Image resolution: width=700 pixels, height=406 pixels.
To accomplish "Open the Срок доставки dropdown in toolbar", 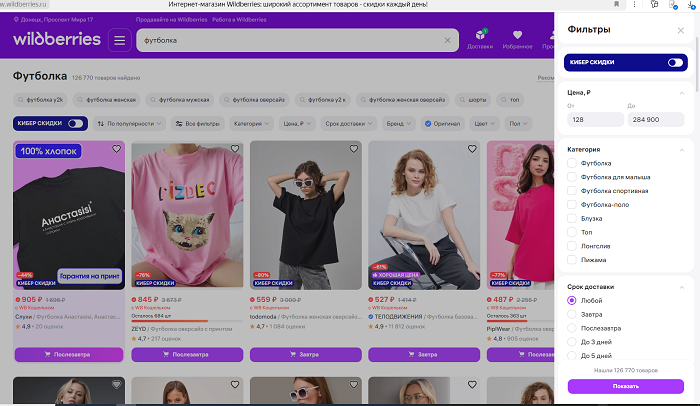I will tap(349, 124).
